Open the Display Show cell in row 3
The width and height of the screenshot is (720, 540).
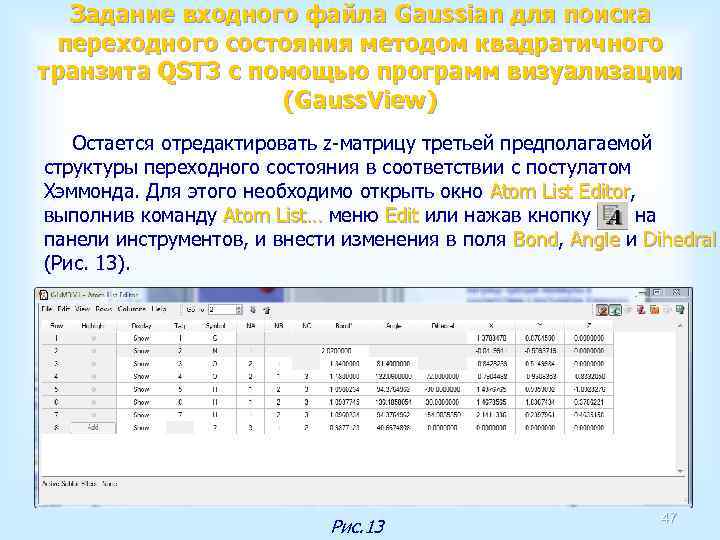tap(141, 364)
